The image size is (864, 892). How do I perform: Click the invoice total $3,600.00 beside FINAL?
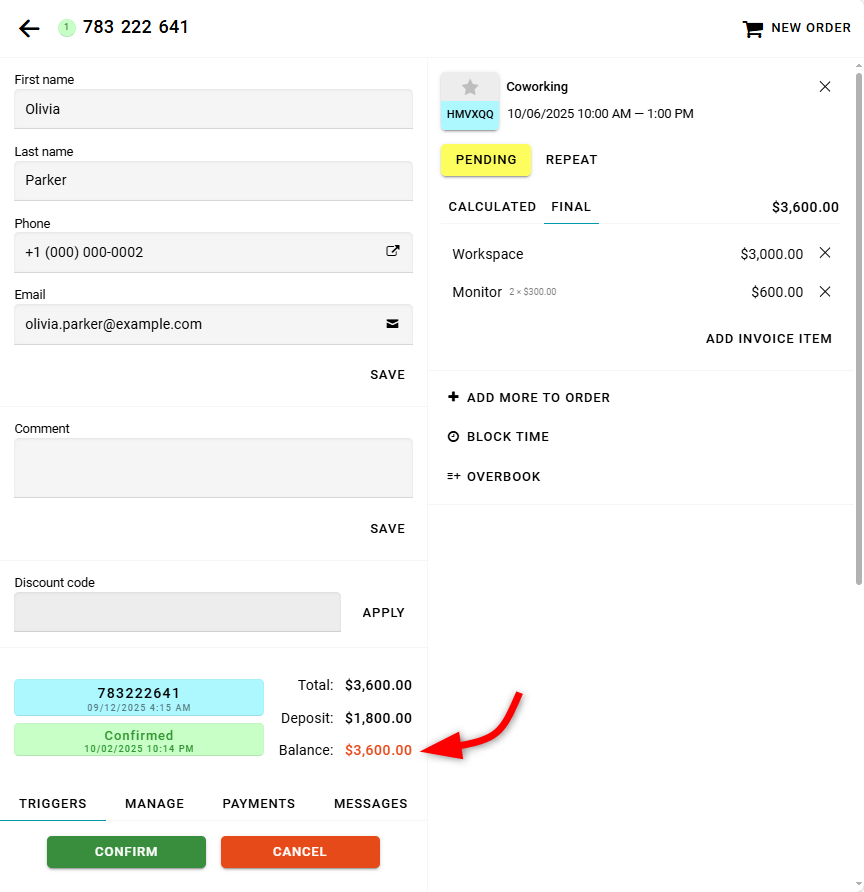coord(805,207)
